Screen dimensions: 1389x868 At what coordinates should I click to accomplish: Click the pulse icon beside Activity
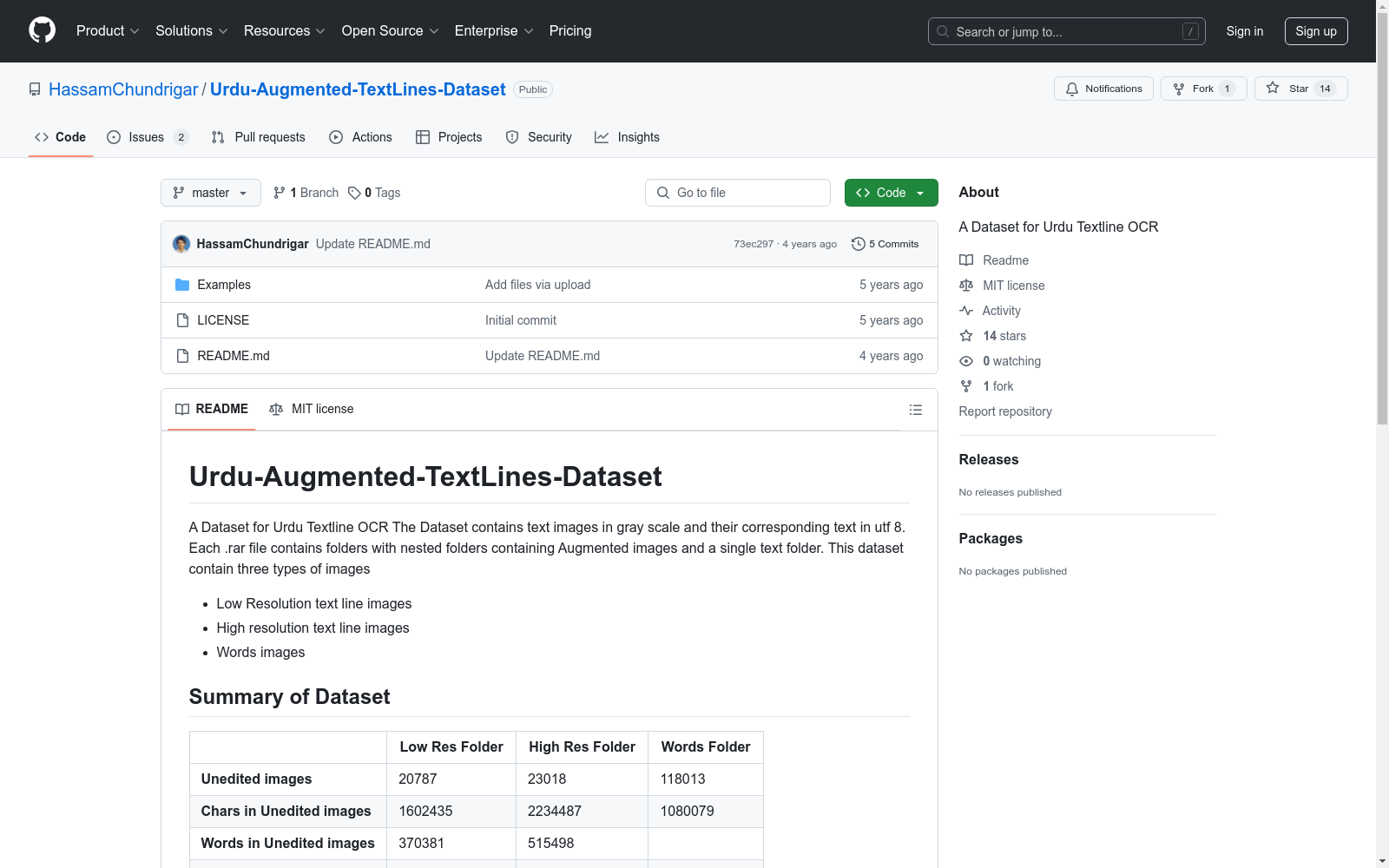point(966,311)
